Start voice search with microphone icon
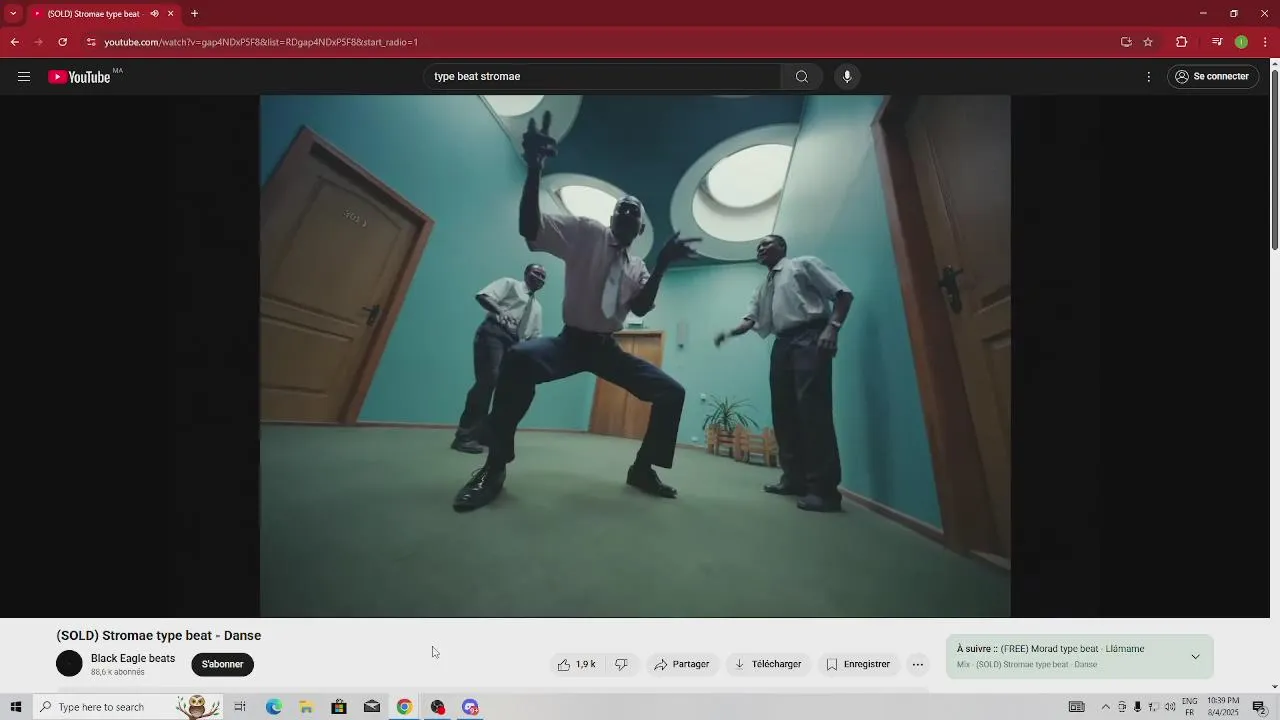 pos(847,77)
